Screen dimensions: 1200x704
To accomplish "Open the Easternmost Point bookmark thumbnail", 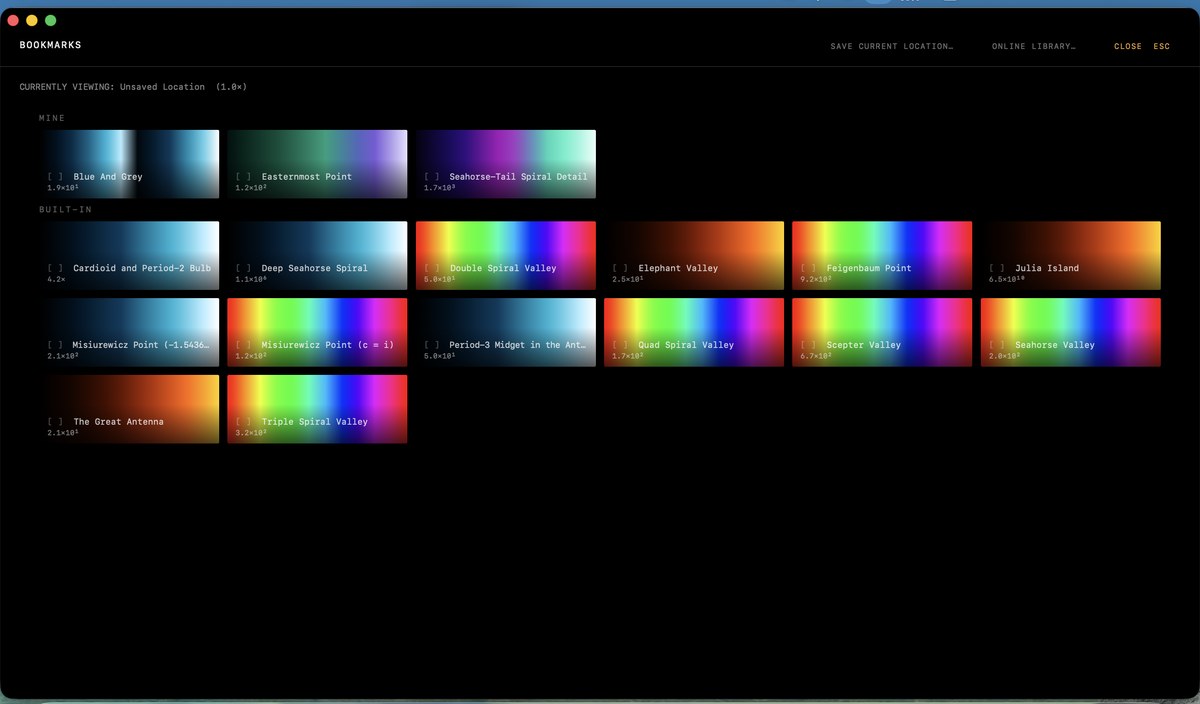I will coord(317,164).
